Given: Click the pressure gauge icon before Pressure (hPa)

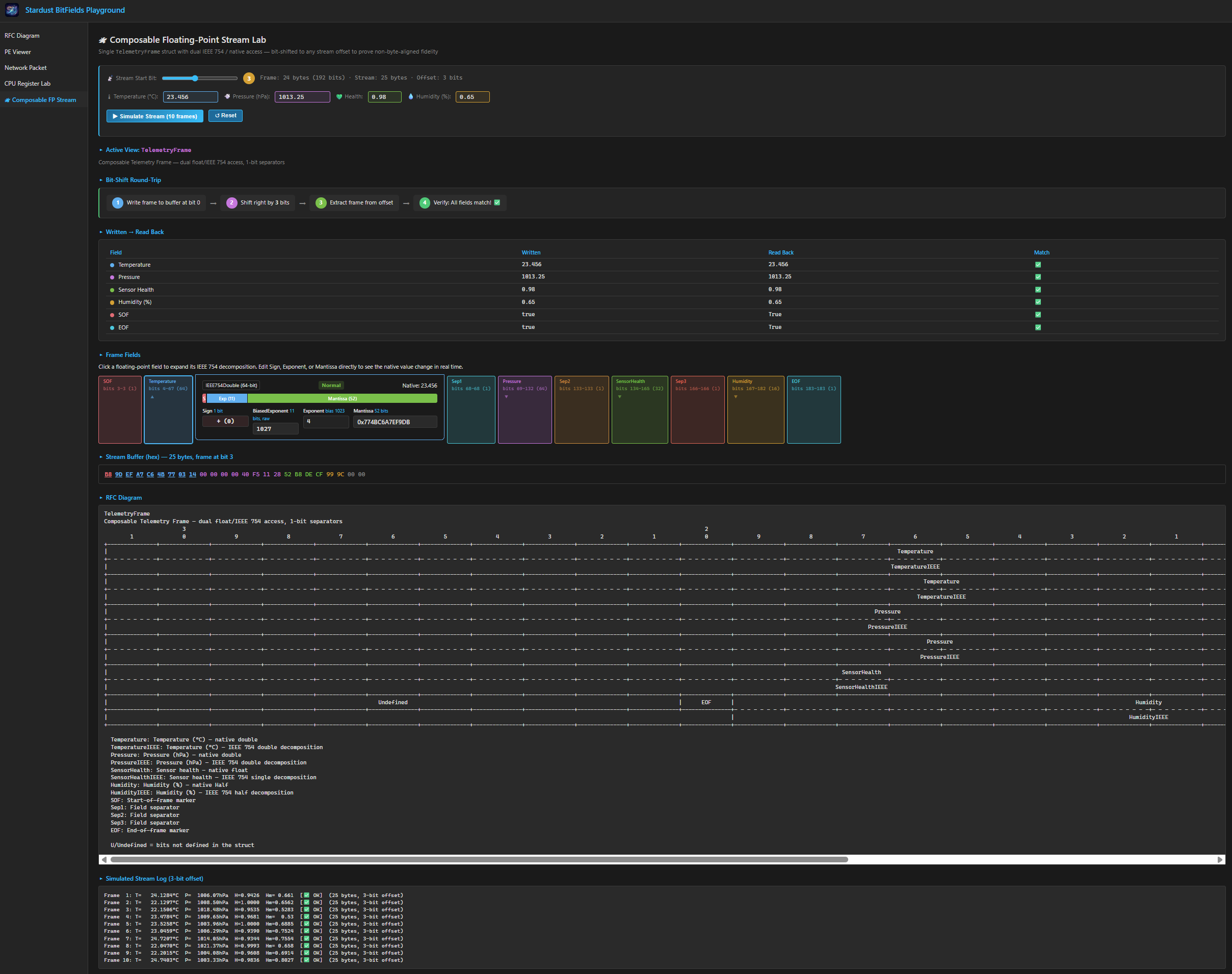Looking at the screenshot, I should 227,96.
